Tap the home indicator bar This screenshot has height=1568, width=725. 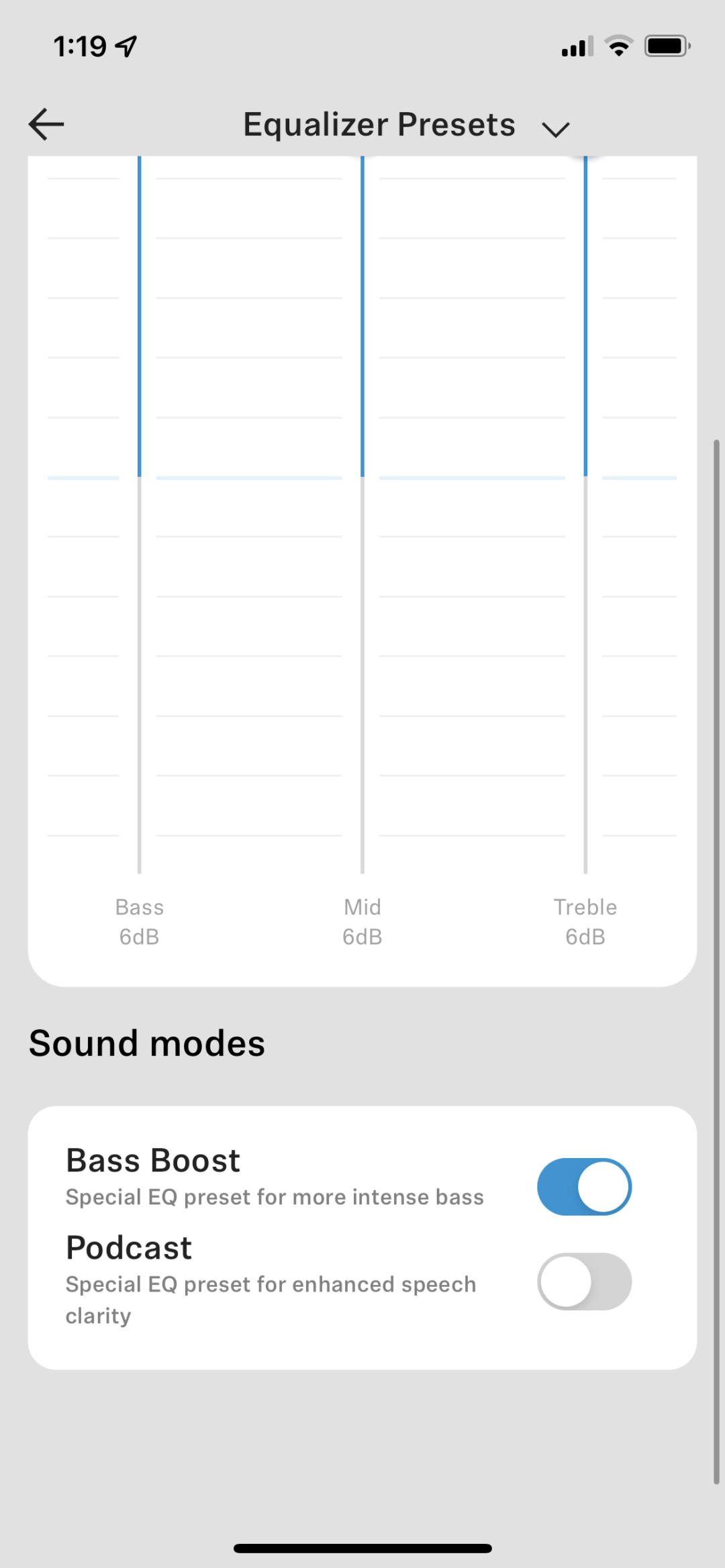click(362, 1548)
